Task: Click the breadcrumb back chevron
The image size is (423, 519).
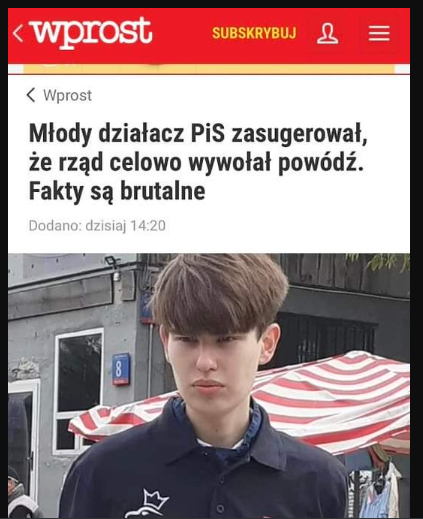Action: coord(31,95)
